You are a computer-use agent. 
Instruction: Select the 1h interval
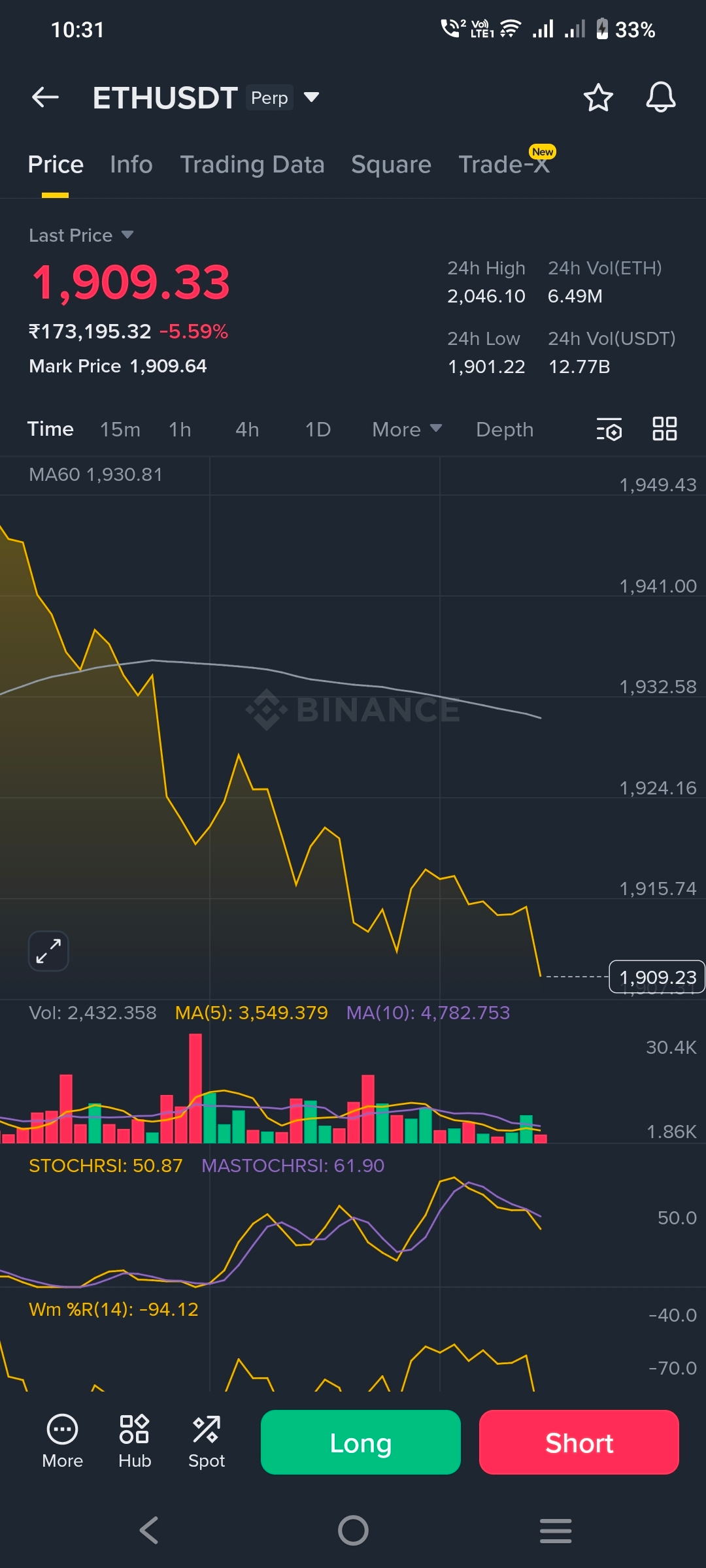[180, 429]
